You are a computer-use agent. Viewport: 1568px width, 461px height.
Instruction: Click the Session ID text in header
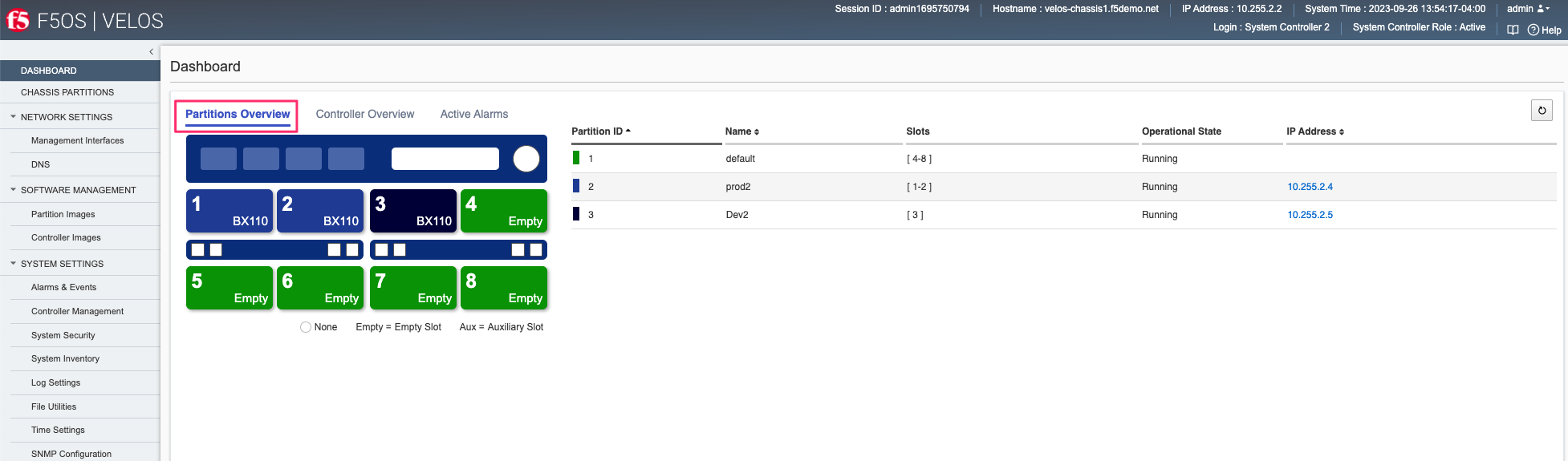(902, 9)
